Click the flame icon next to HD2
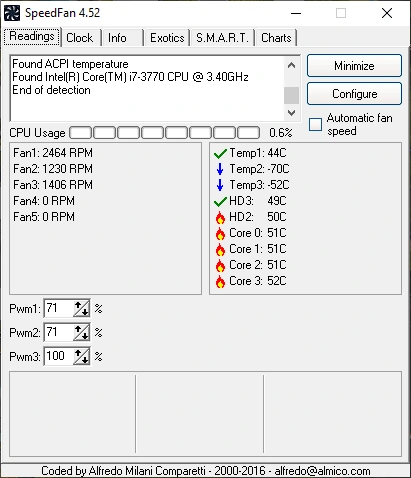411x478 pixels. coord(220,217)
